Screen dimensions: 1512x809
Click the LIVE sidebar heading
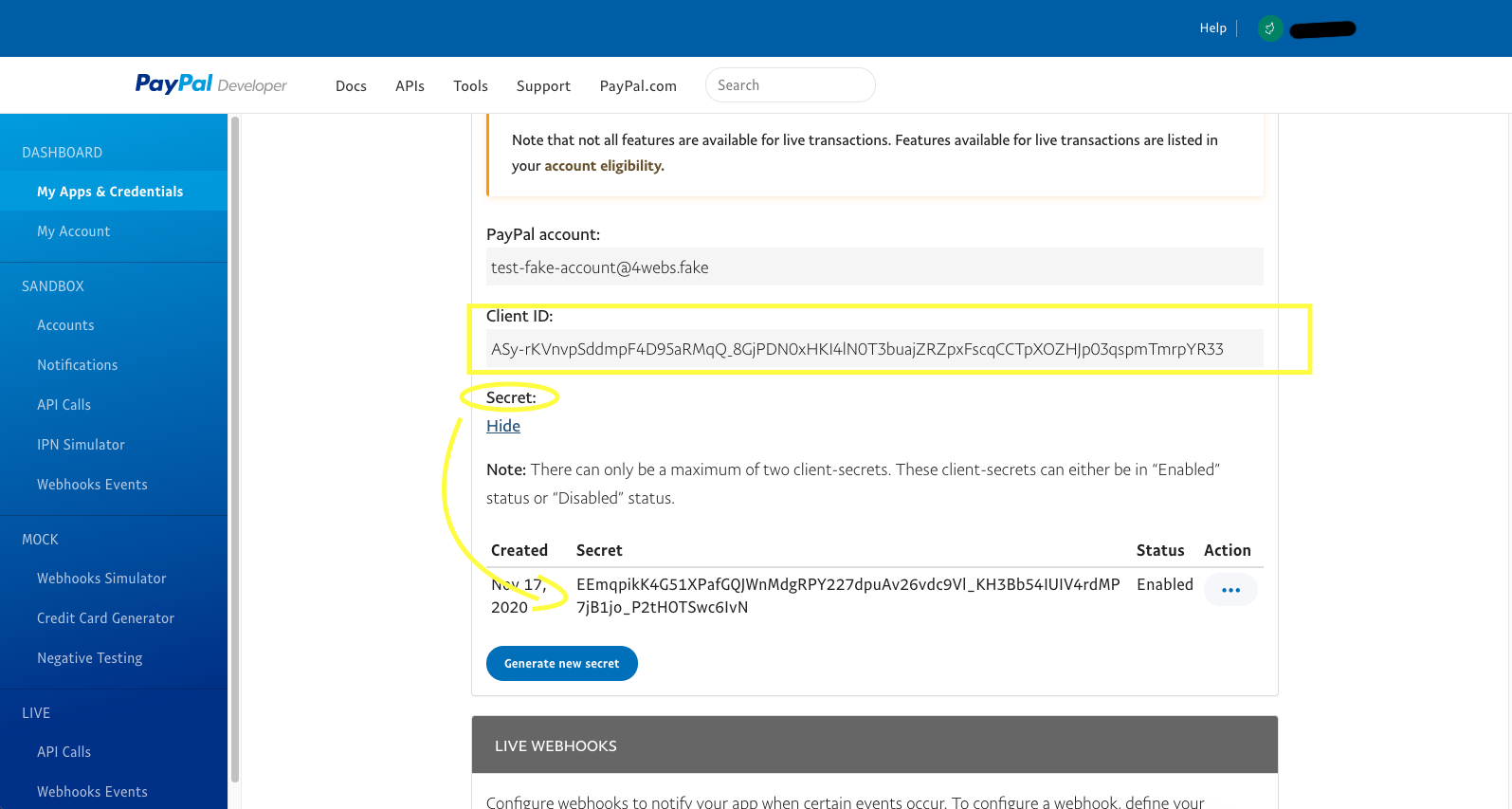coord(36,713)
